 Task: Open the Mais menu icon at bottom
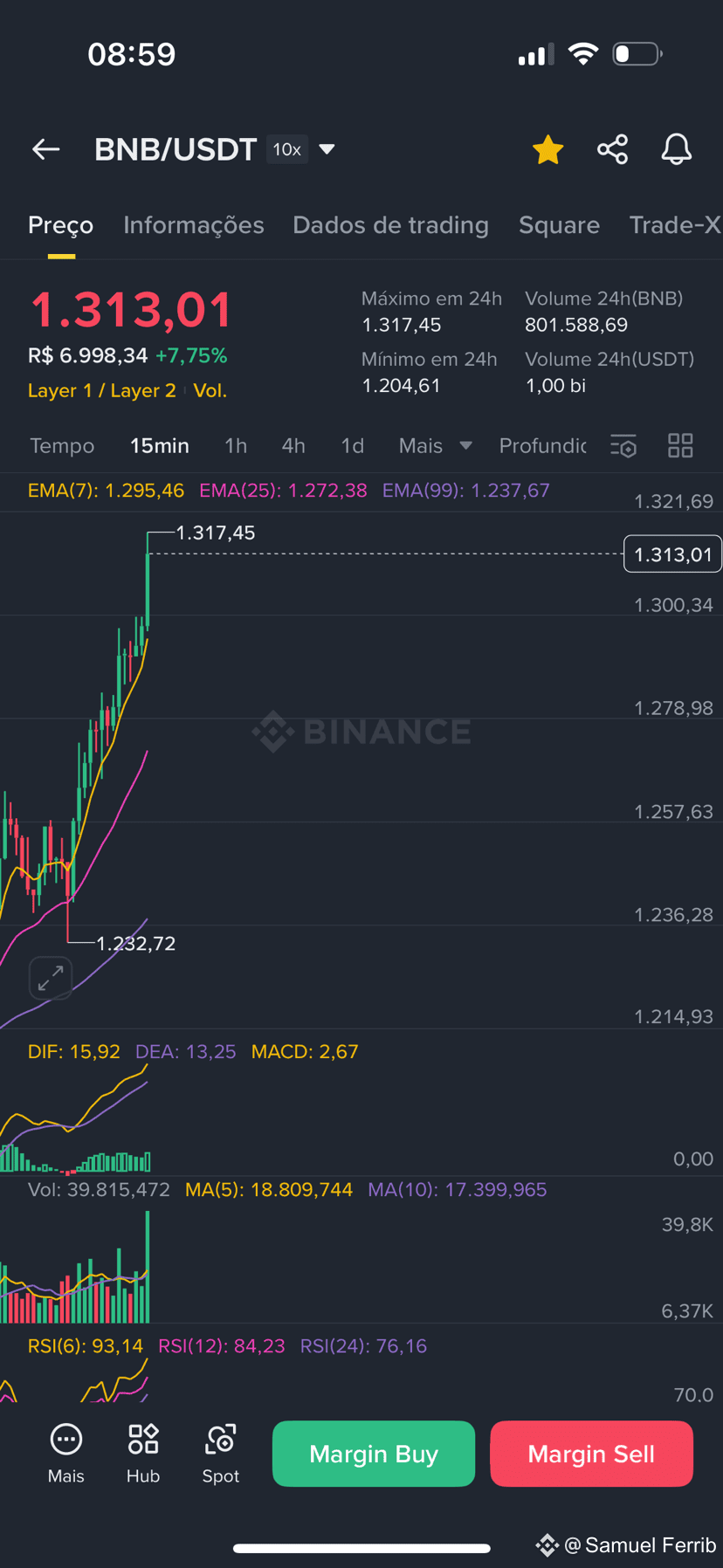[66, 1454]
